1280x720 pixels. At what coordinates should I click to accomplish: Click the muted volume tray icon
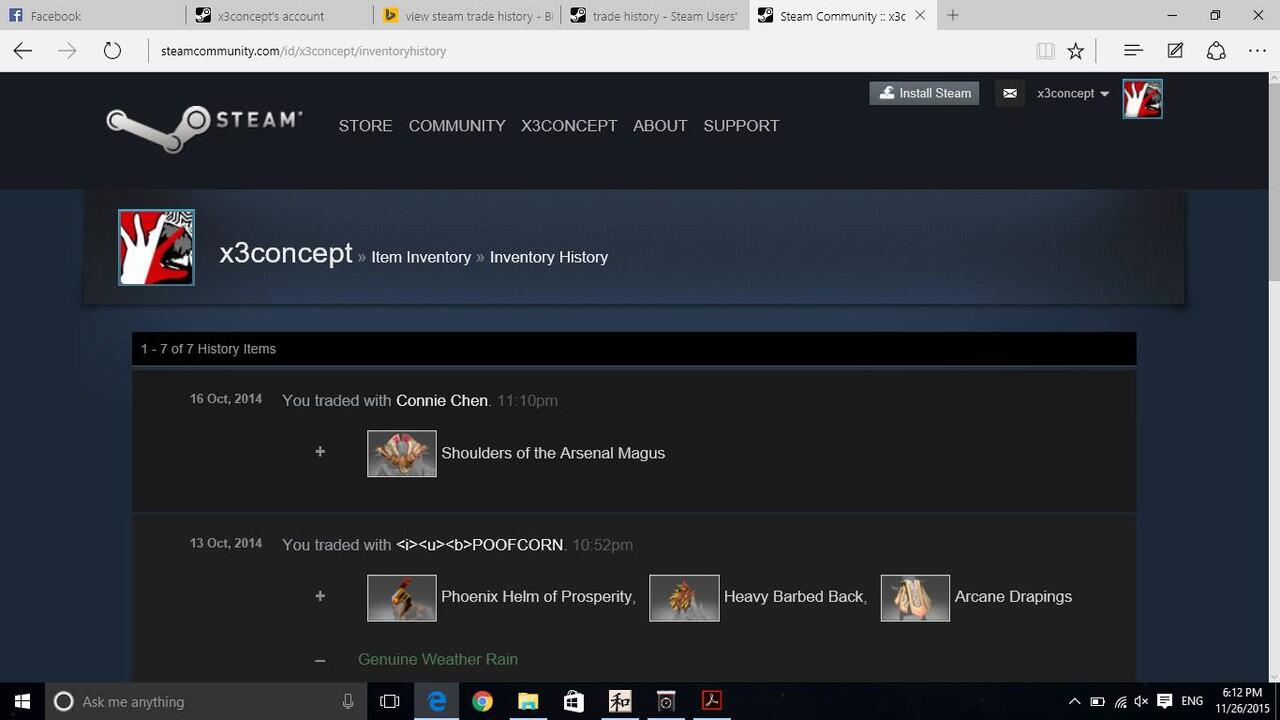[x=1142, y=701]
